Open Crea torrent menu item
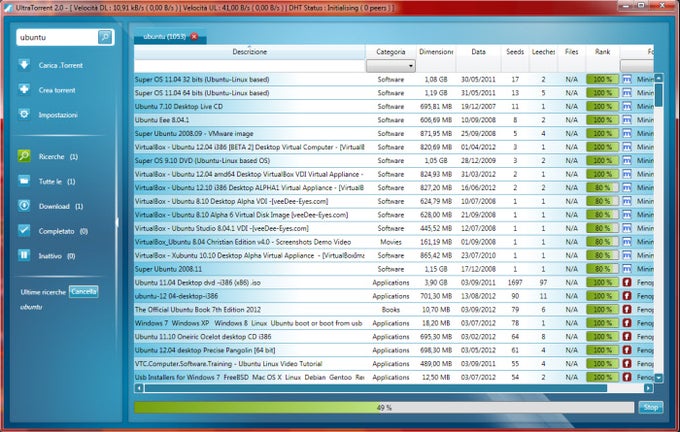Viewport: 680px width, 432px height. [x=57, y=90]
